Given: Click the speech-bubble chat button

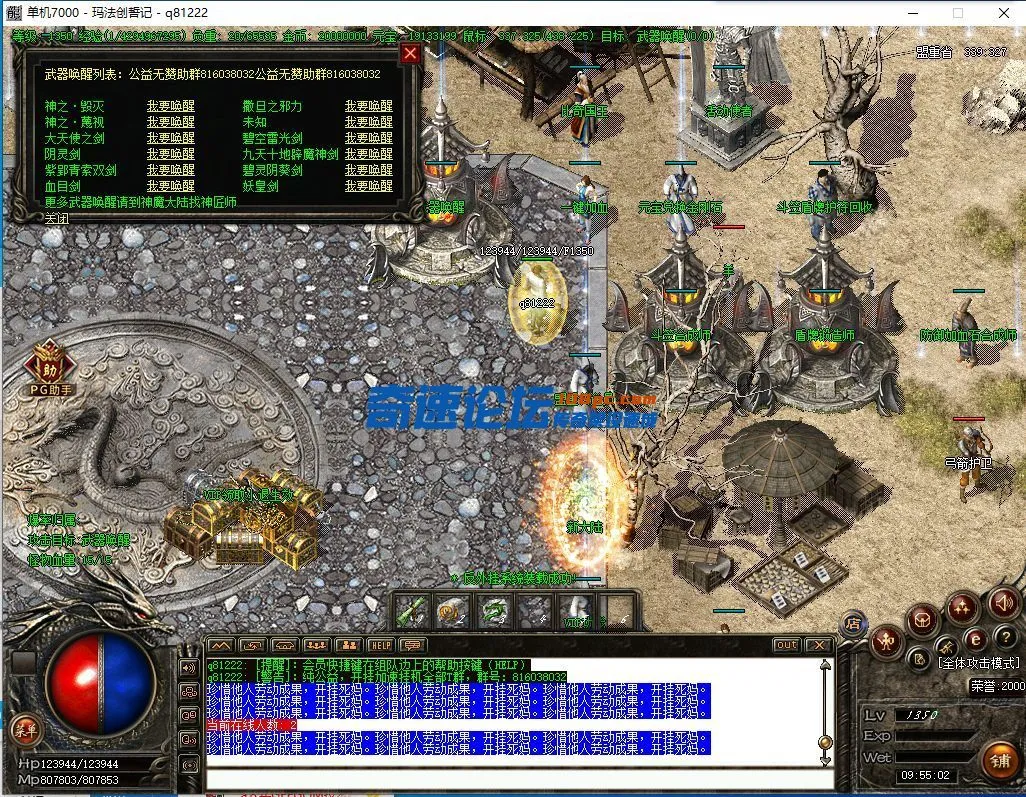Looking at the screenshot, I should 413,645.
